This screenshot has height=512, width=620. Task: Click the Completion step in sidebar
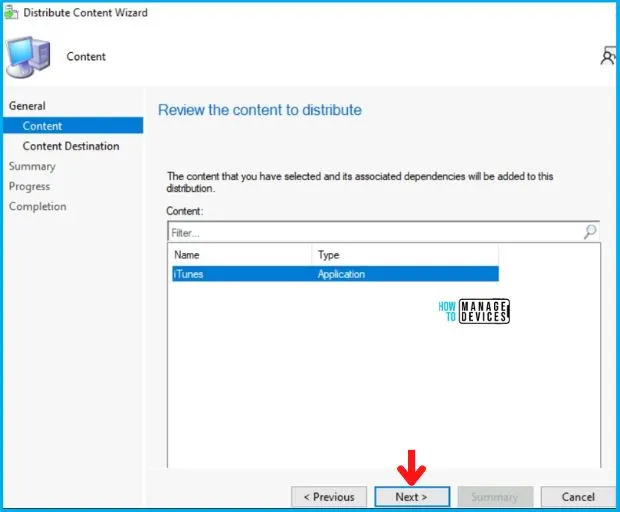[38, 206]
